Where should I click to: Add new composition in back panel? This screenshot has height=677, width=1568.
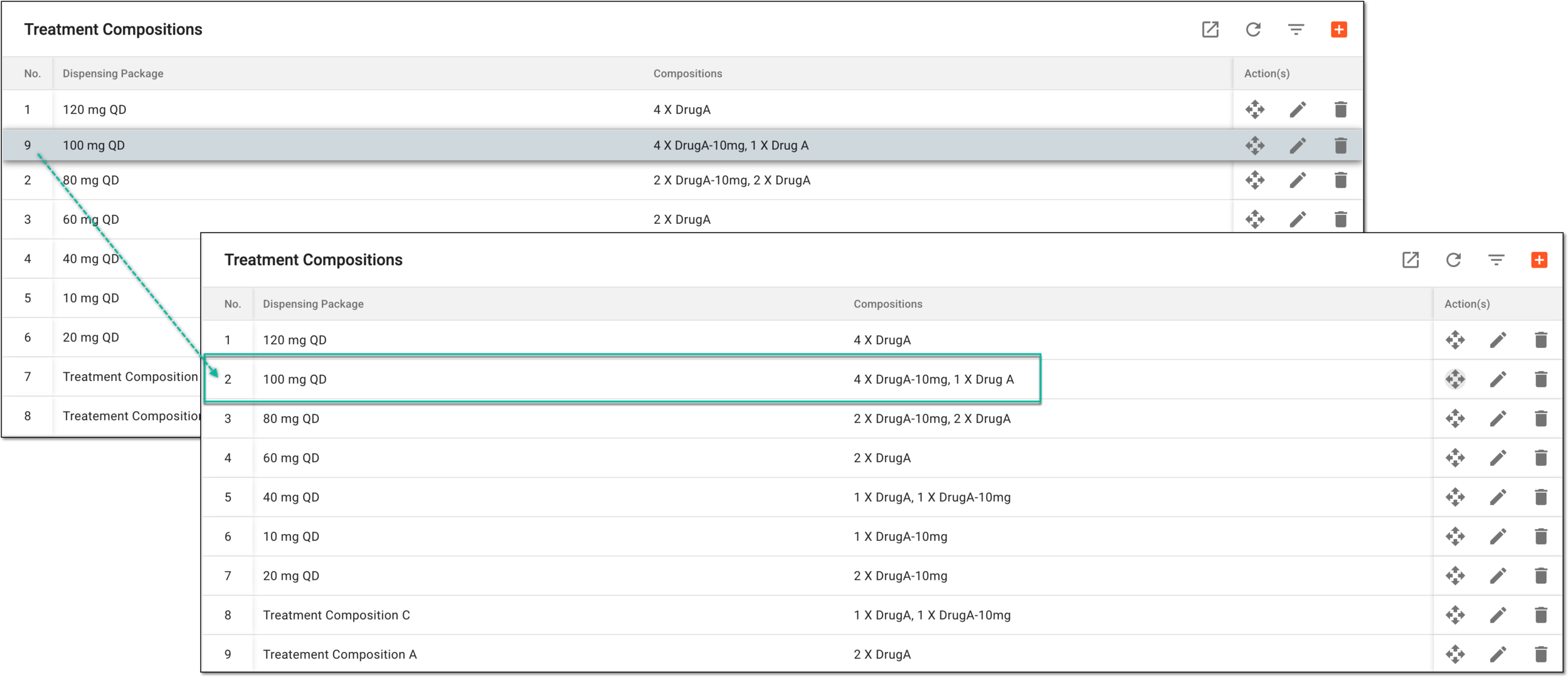pyautogui.click(x=1339, y=29)
